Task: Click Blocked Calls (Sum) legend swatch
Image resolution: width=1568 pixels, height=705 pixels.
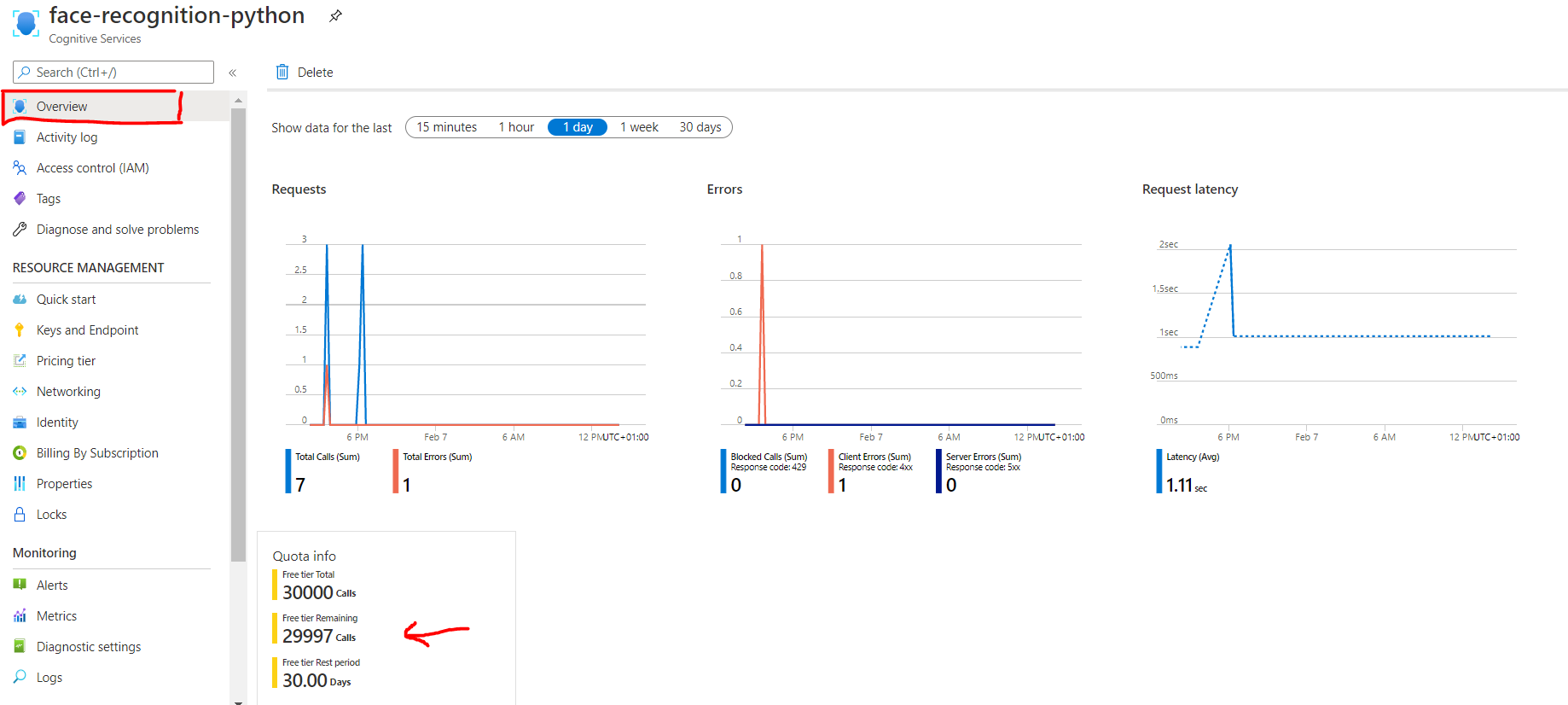Action: point(723,471)
